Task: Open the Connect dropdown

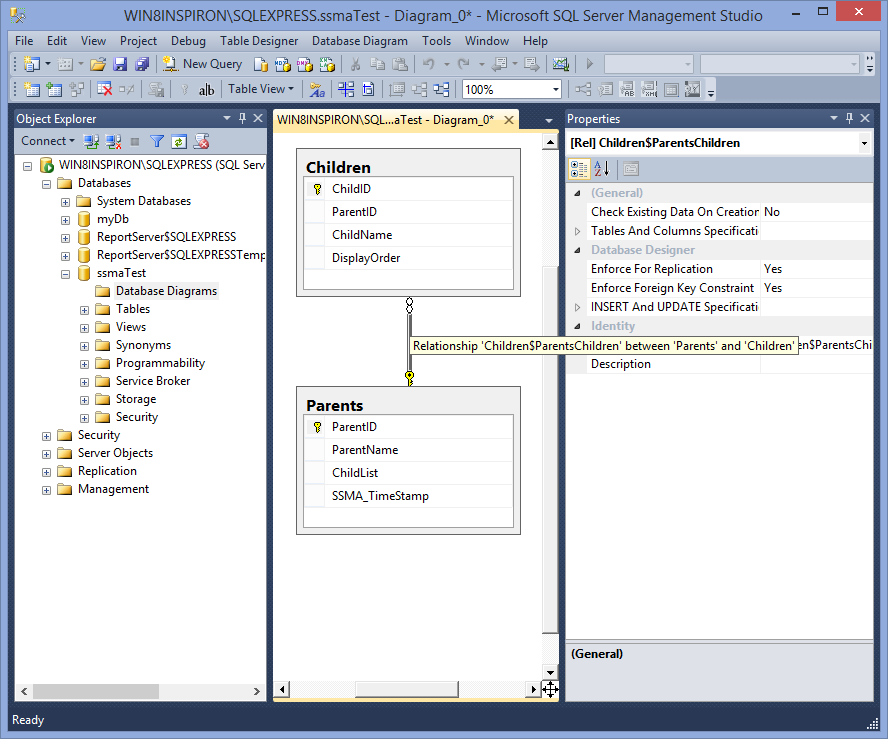Action: coord(48,141)
